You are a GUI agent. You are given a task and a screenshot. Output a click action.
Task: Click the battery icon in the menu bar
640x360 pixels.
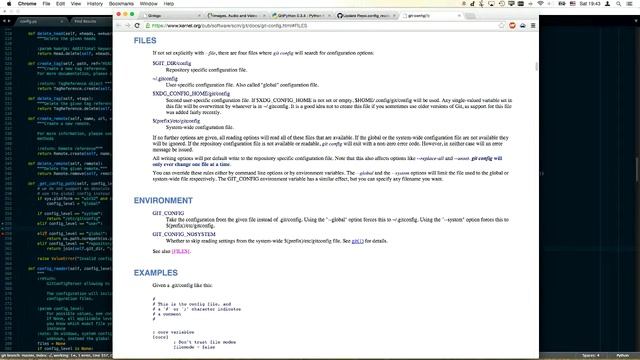point(562,4)
